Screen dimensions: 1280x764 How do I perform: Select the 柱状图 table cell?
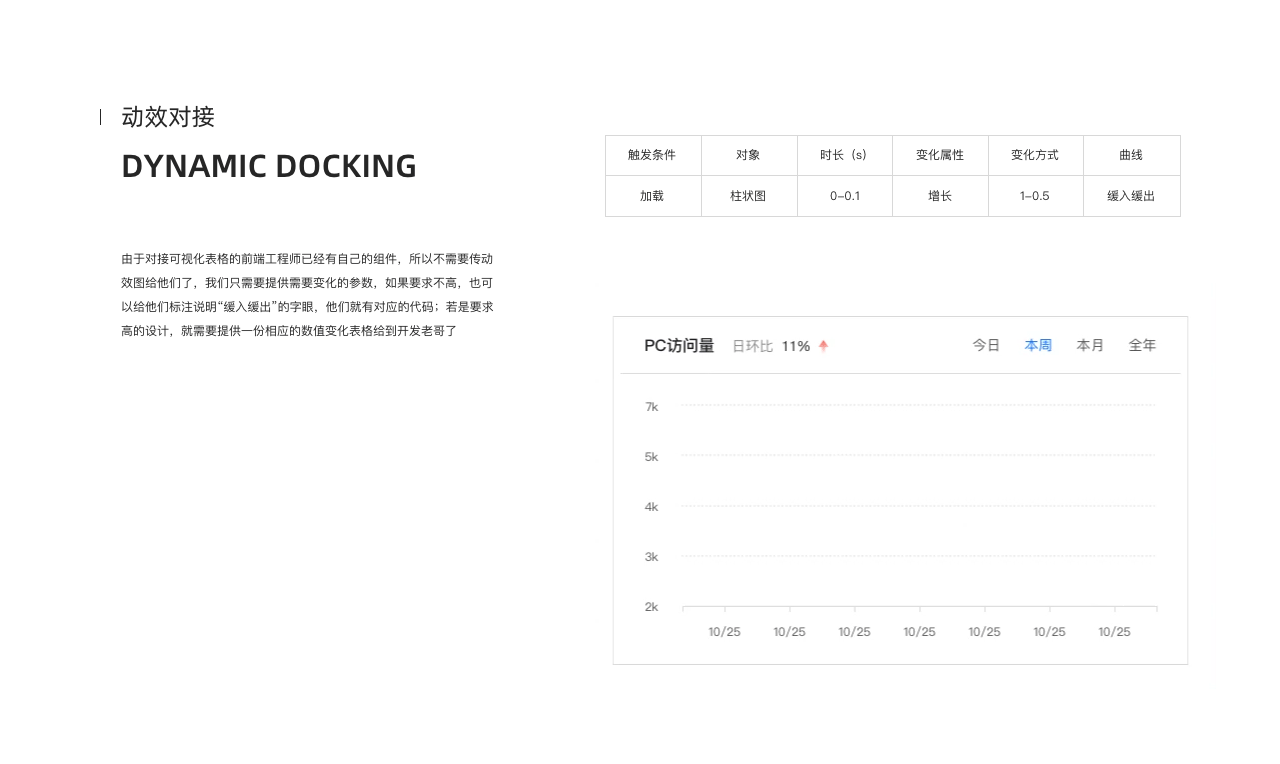[x=749, y=196]
